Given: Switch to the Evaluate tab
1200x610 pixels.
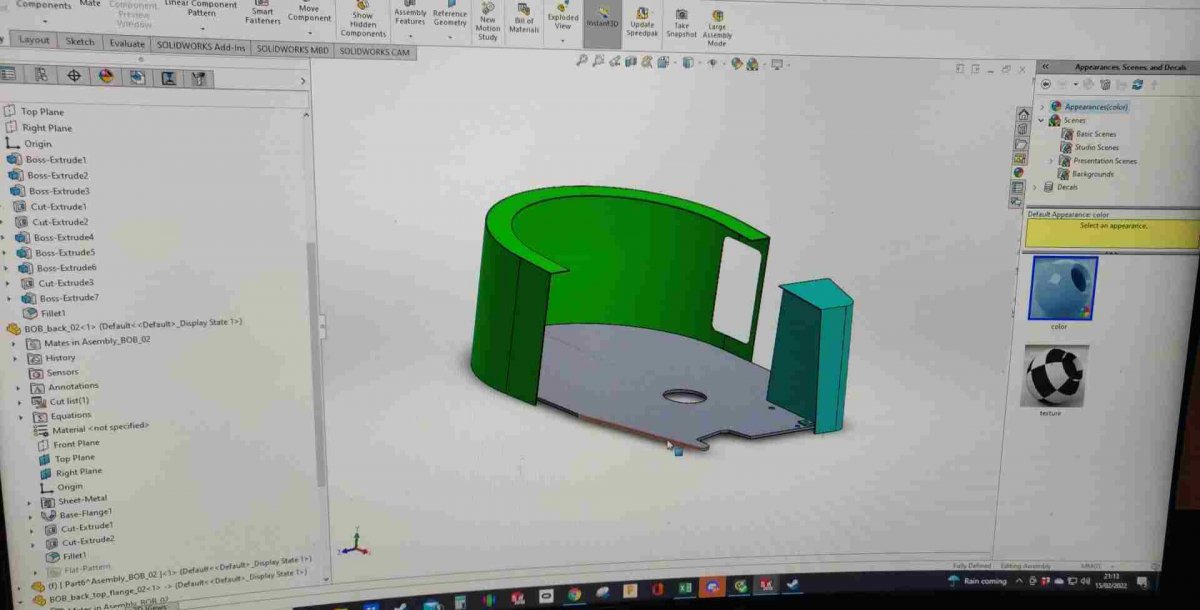Looking at the screenshot, I should [126, 43].
